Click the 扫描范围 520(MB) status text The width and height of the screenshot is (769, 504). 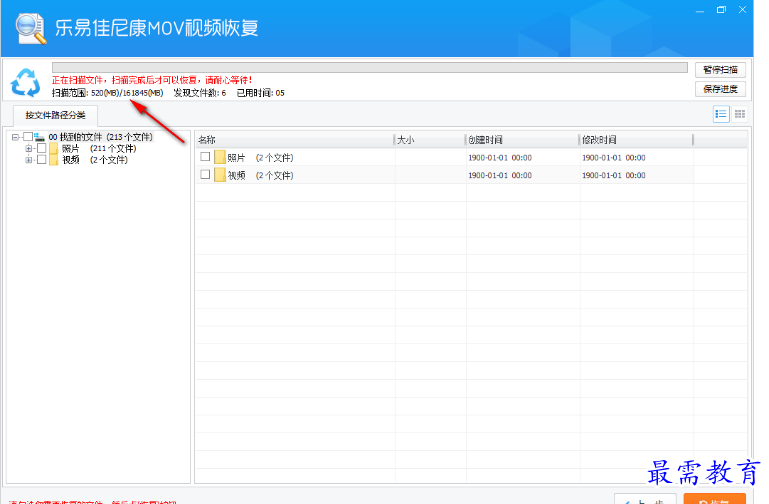(107, 93)
